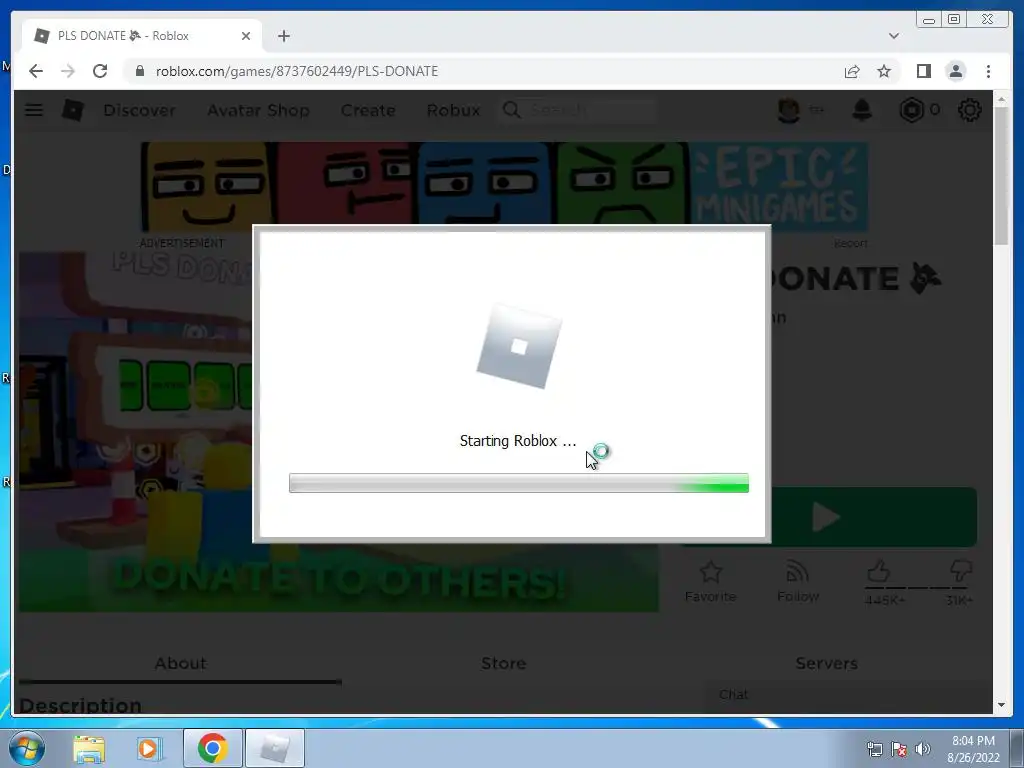
Task: Open Windows Explorer from taskbar
Action: click(89, 748)
